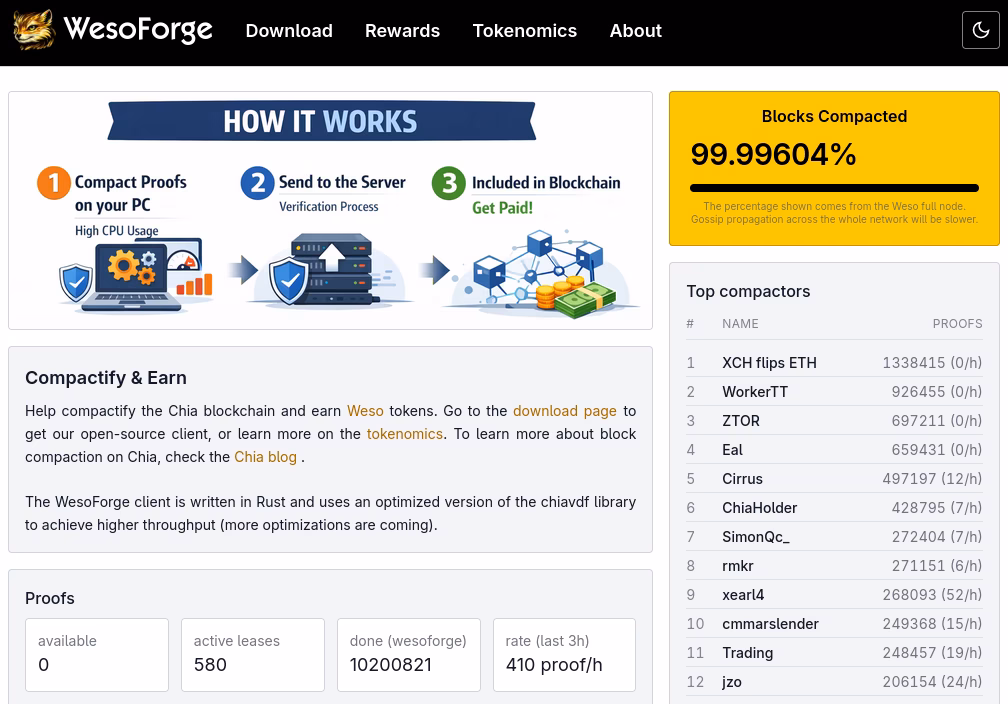Click the 99.99604% blocks compacted figure
This screenshot has width=1008, height=704.
(x=773, y=154)
